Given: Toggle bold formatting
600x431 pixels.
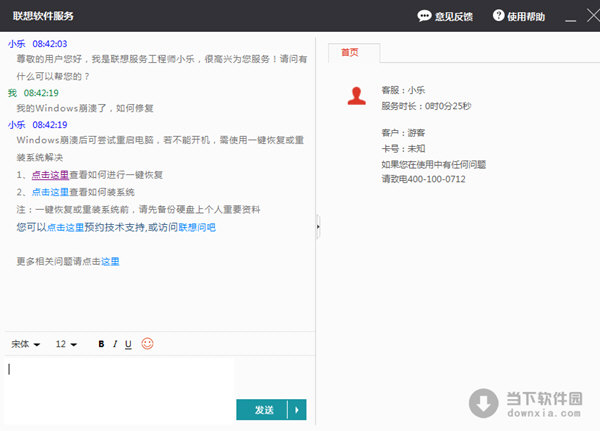Looking at the screenshot, I should [x=101, y=344].
